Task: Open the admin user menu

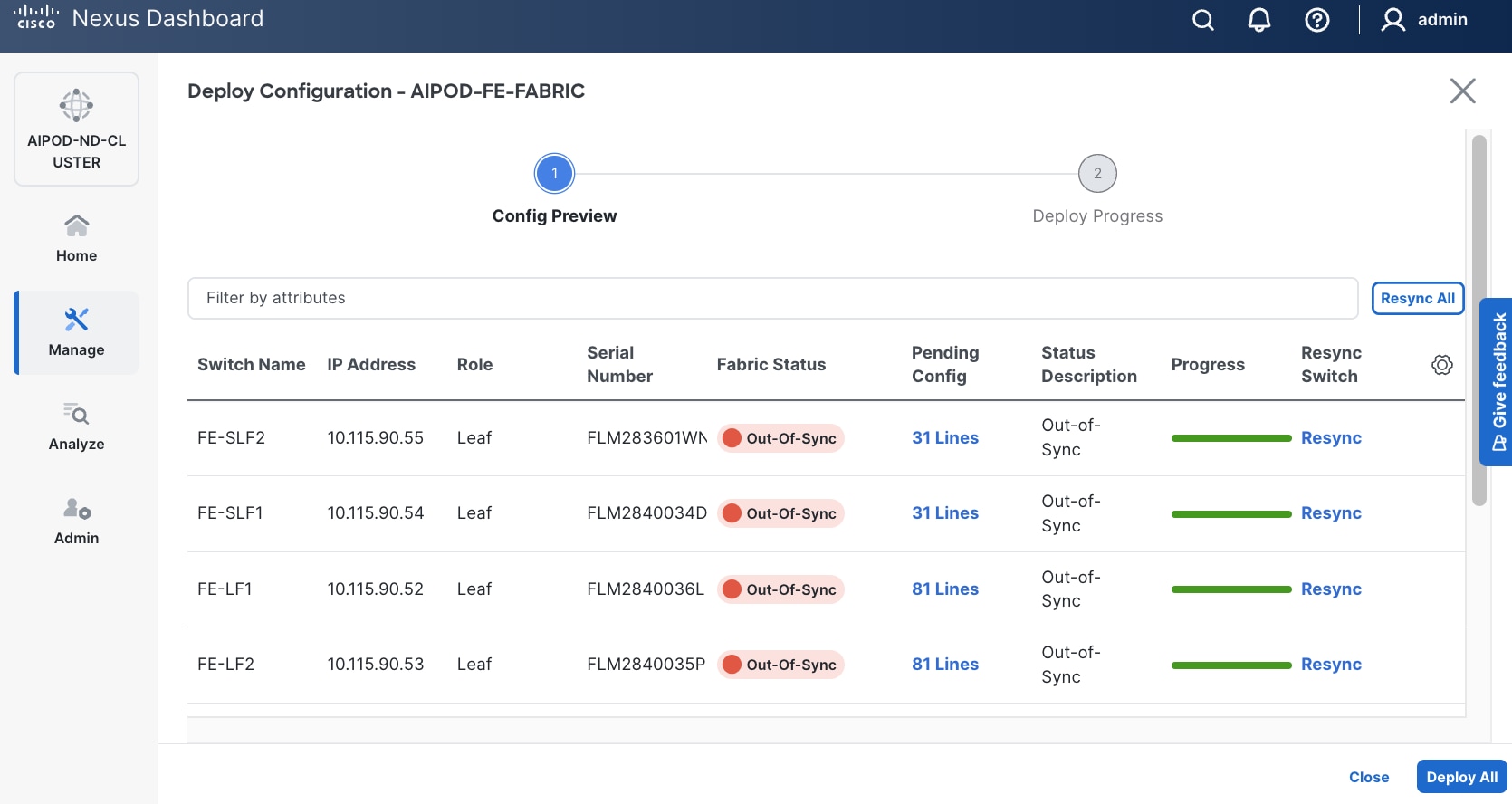Action: tap(1424, 20)
